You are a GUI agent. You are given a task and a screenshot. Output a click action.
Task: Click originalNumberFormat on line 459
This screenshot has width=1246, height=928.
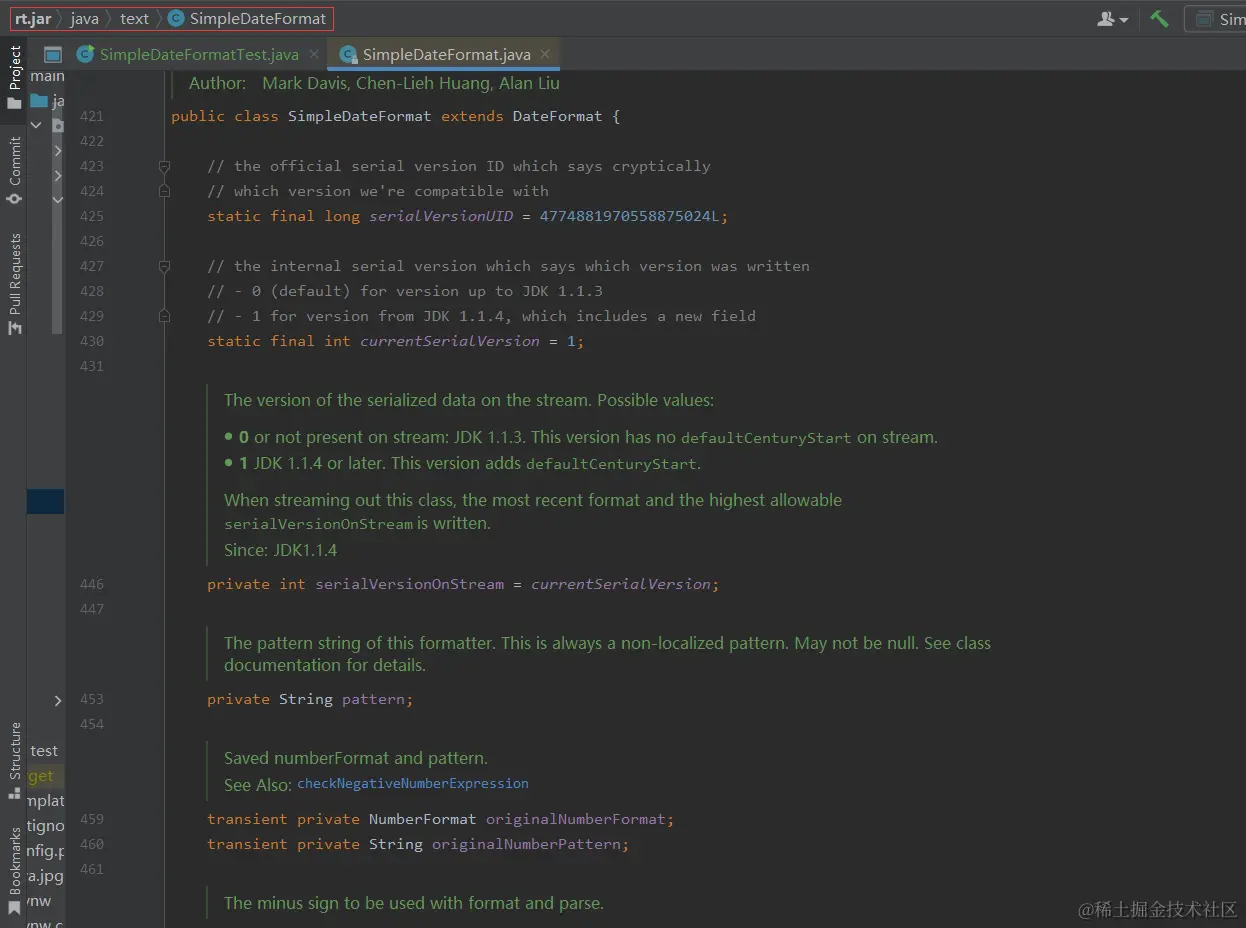pos(576,819)
